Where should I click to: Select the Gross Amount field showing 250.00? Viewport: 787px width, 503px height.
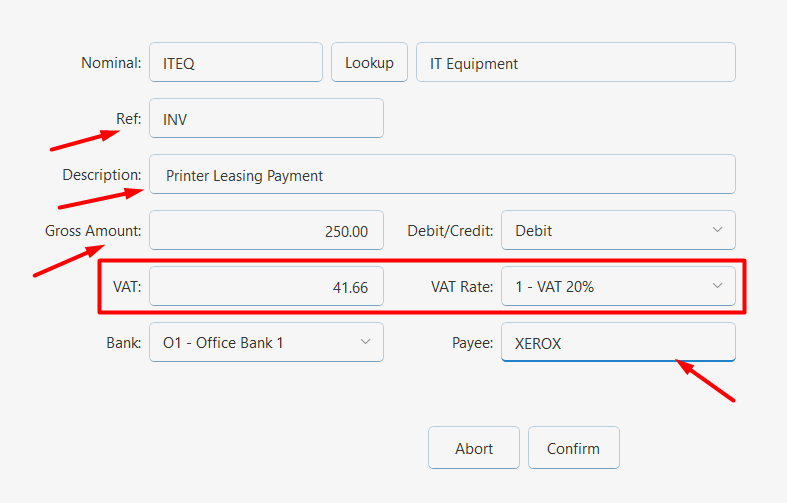(267, 230)
